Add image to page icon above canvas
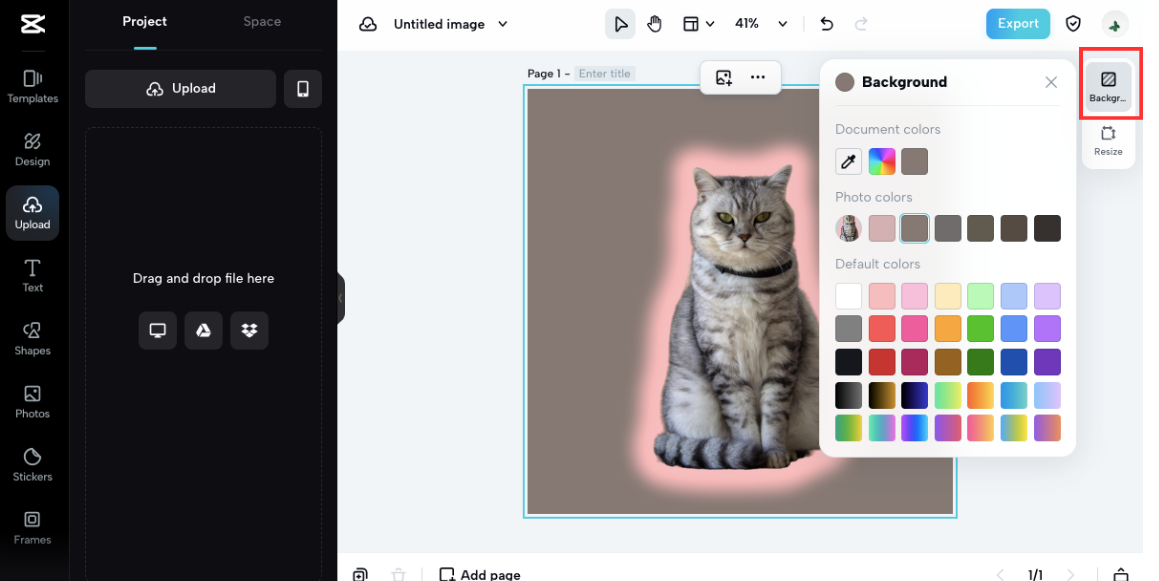The height and width of the screenshot is (581, 1159). (724, 77)
